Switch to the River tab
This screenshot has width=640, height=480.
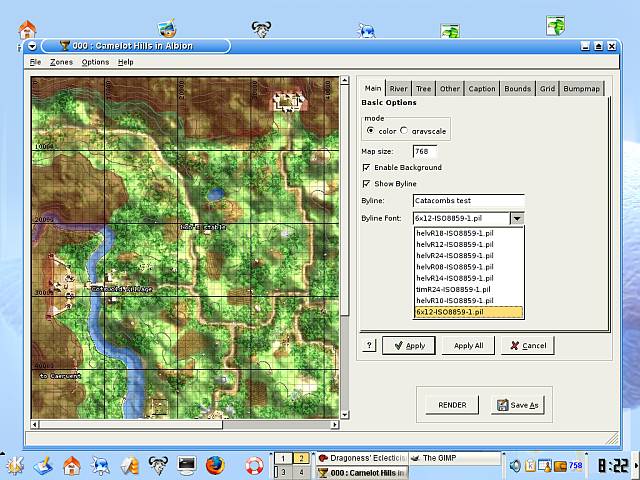tap(398, 88)
